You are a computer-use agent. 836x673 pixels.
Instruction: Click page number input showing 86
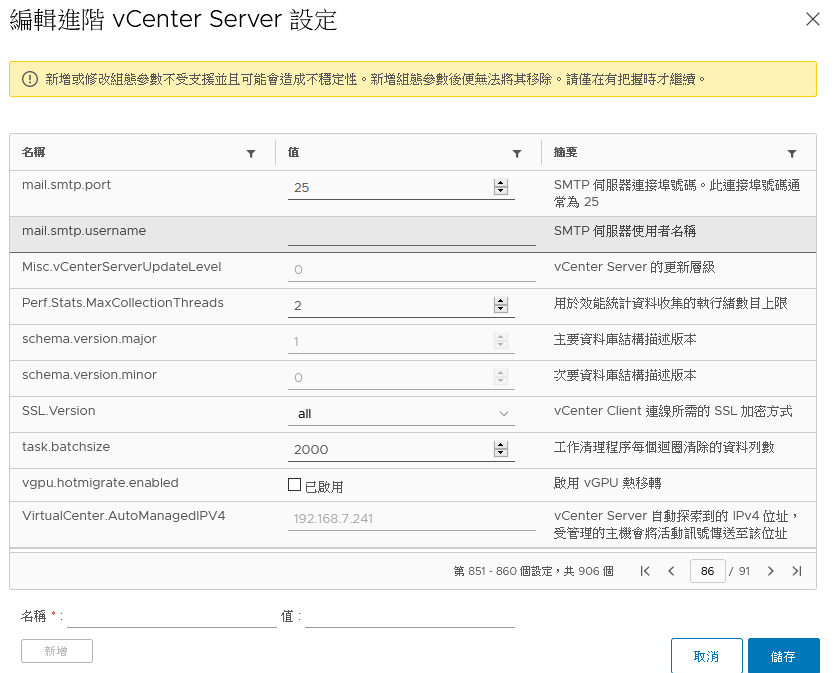click(708, 571)
